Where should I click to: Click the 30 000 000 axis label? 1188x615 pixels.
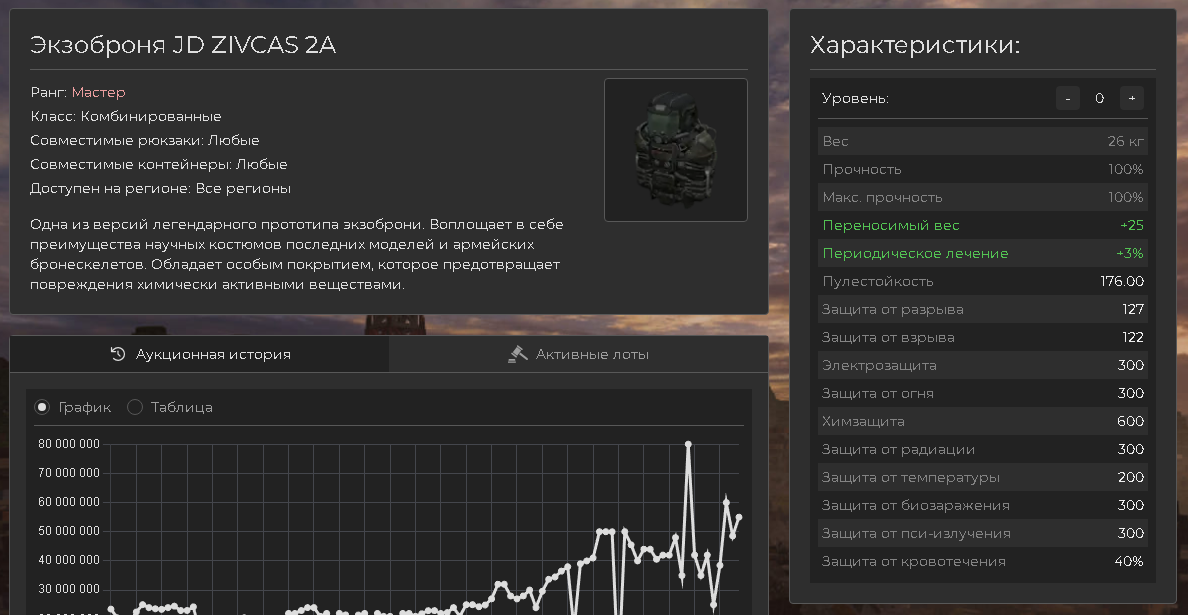coord(69,589)
